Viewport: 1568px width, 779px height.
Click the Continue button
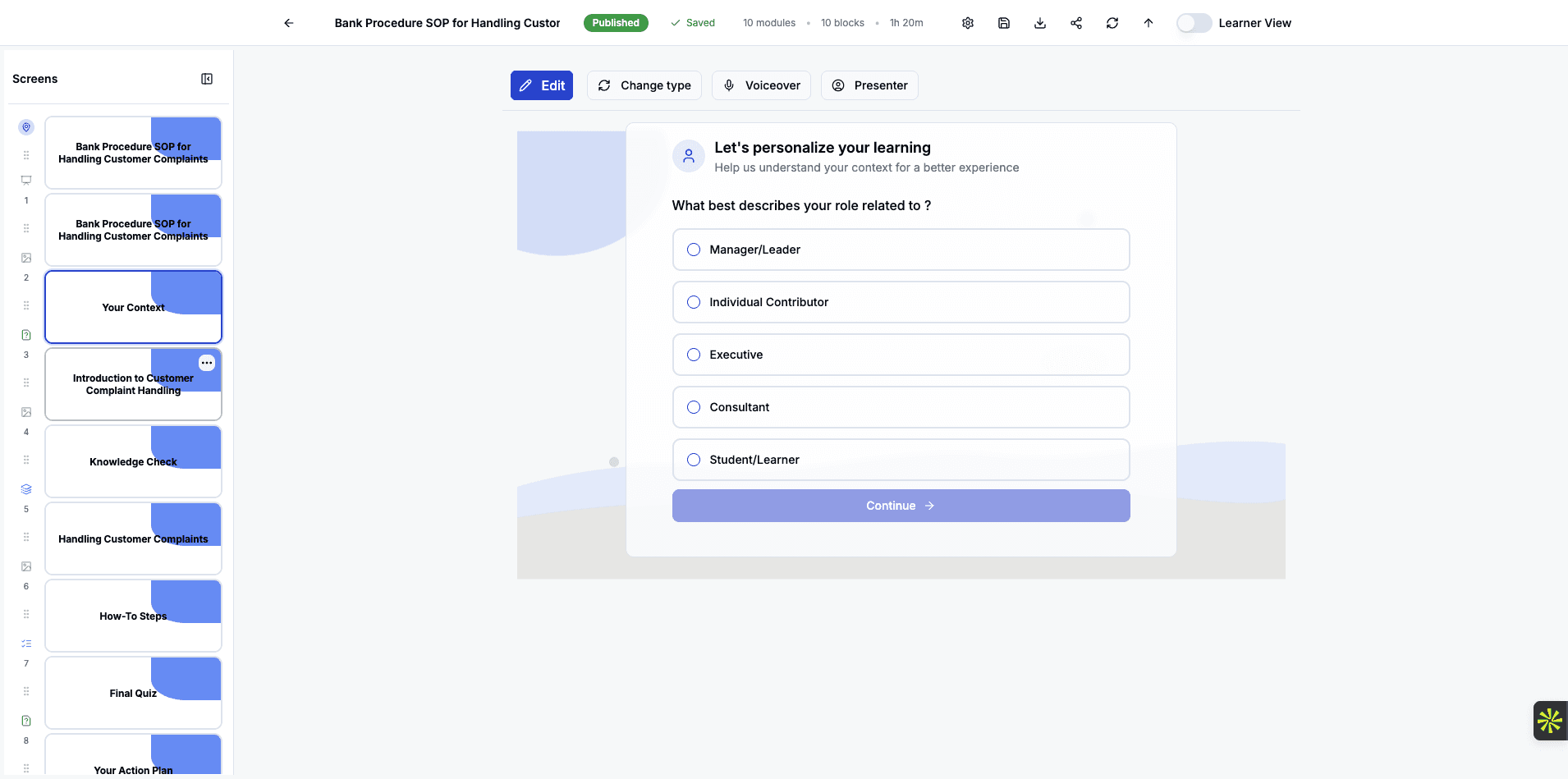901,506
